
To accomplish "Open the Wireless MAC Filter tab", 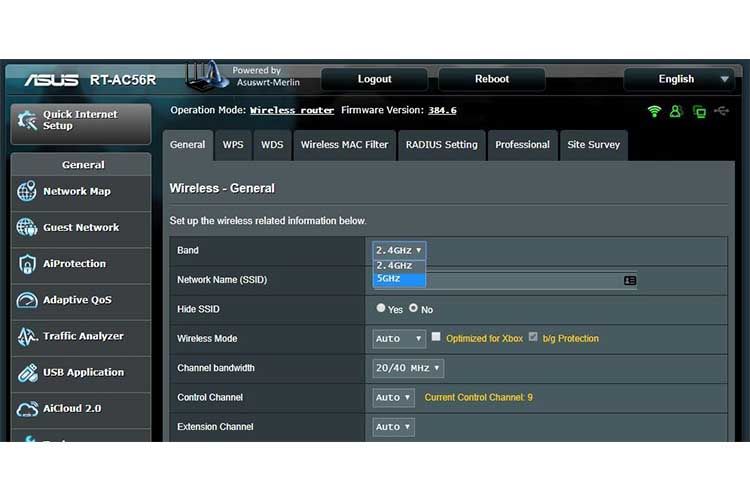I will point(344,145).
